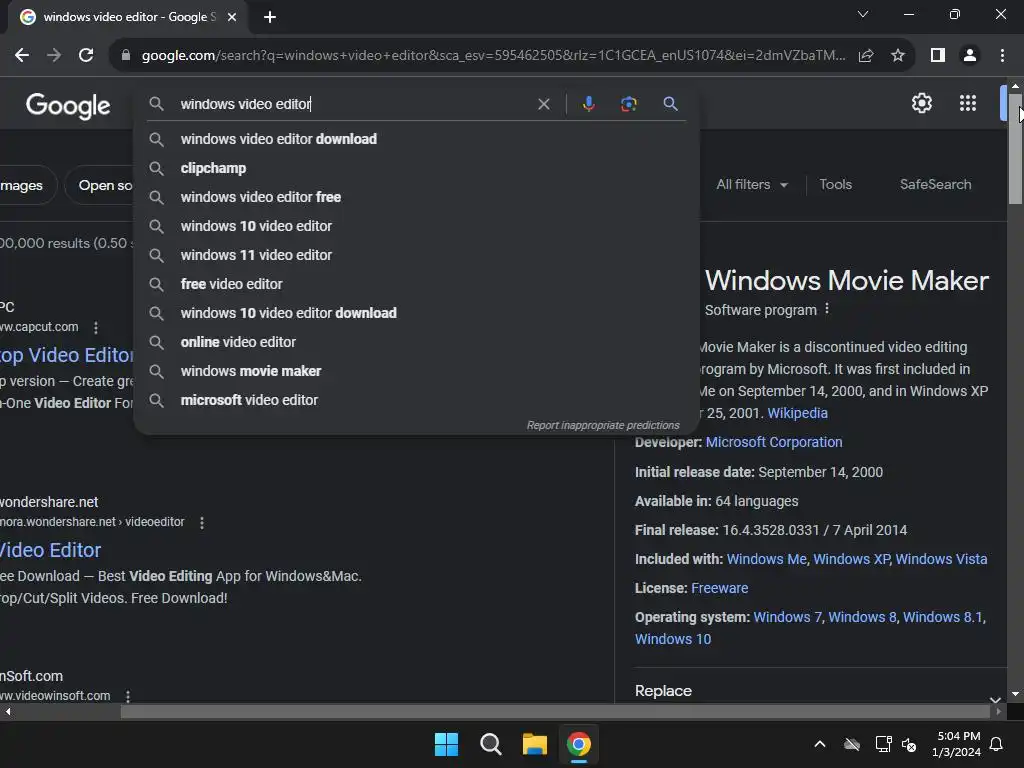This screenshot has height=768, width=1024.
Task: Open more options beside Software program
Action: (827, 308)
